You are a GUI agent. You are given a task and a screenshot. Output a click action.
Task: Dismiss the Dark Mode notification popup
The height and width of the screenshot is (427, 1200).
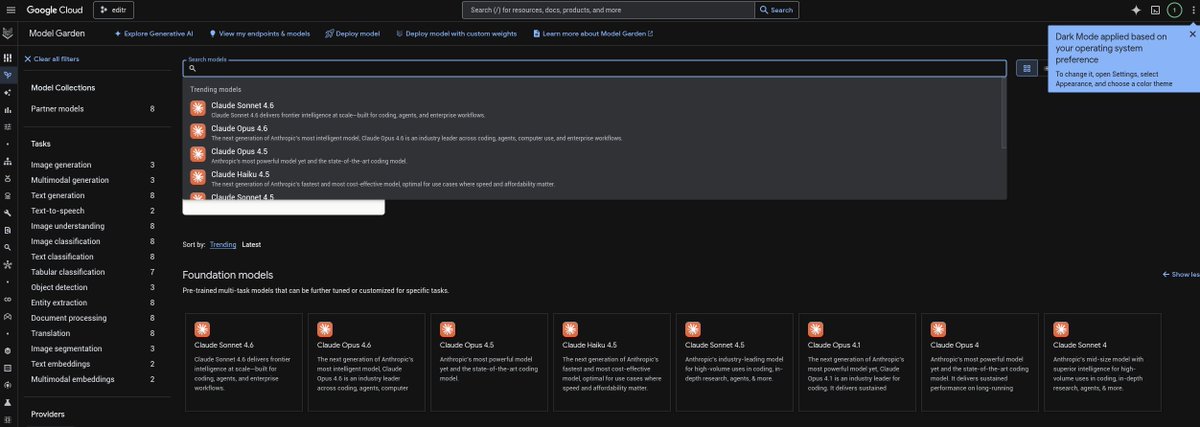[x=1191, y=33]
